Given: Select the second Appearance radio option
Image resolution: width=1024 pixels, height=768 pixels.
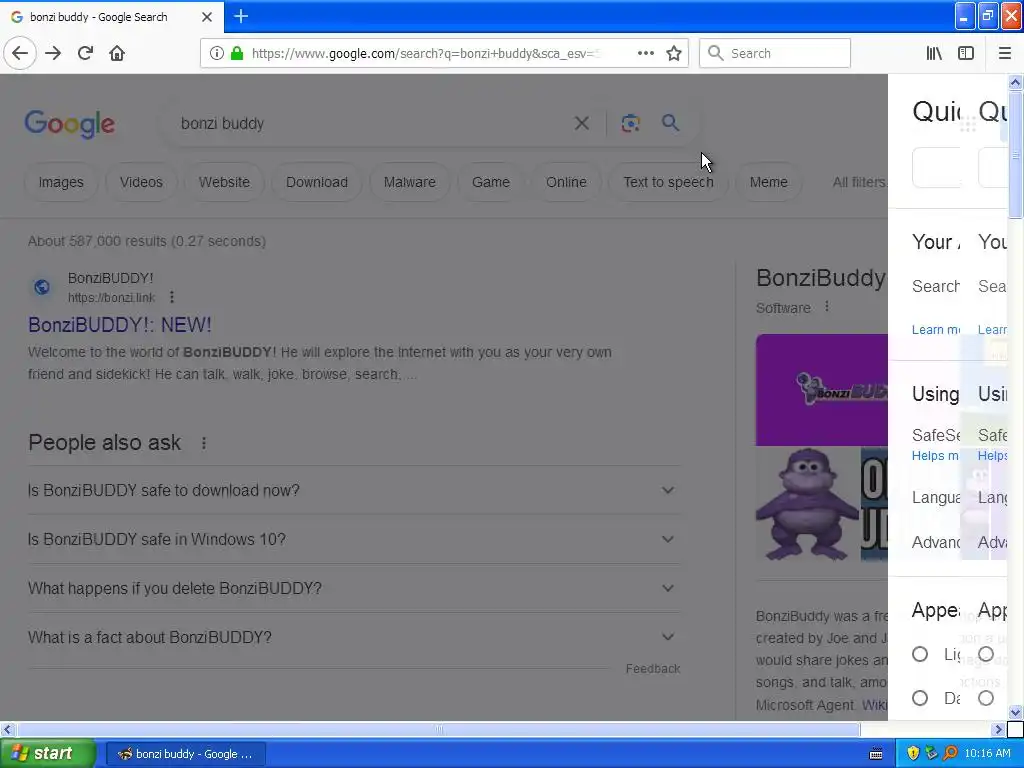Looking at the screenshot, I should click(920, 698).
